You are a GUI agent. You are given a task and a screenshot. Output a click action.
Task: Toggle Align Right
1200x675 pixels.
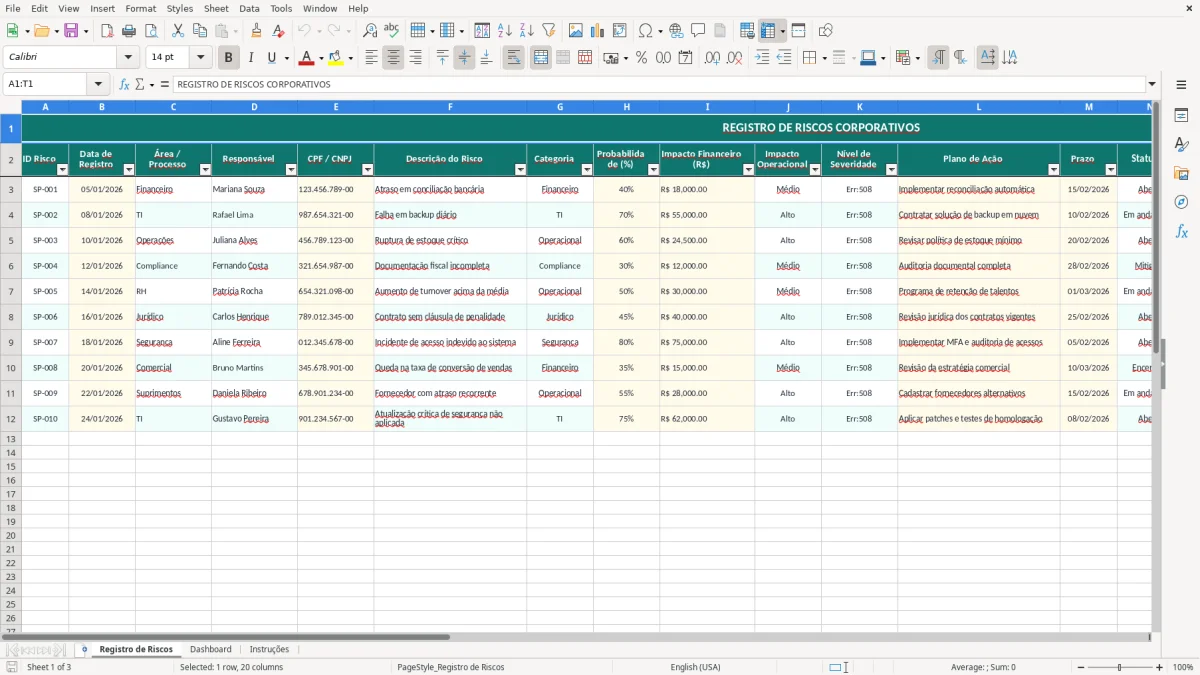415,58
